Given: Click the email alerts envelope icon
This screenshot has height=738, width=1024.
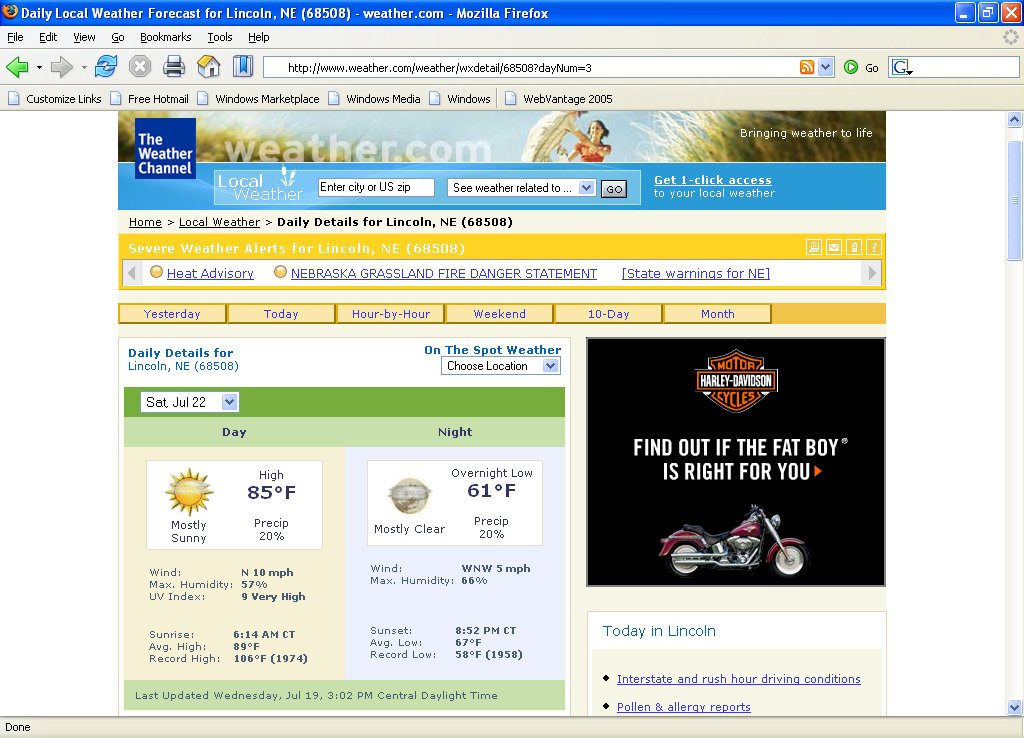Looking at the screenshot, I should (x=834, y=248).
